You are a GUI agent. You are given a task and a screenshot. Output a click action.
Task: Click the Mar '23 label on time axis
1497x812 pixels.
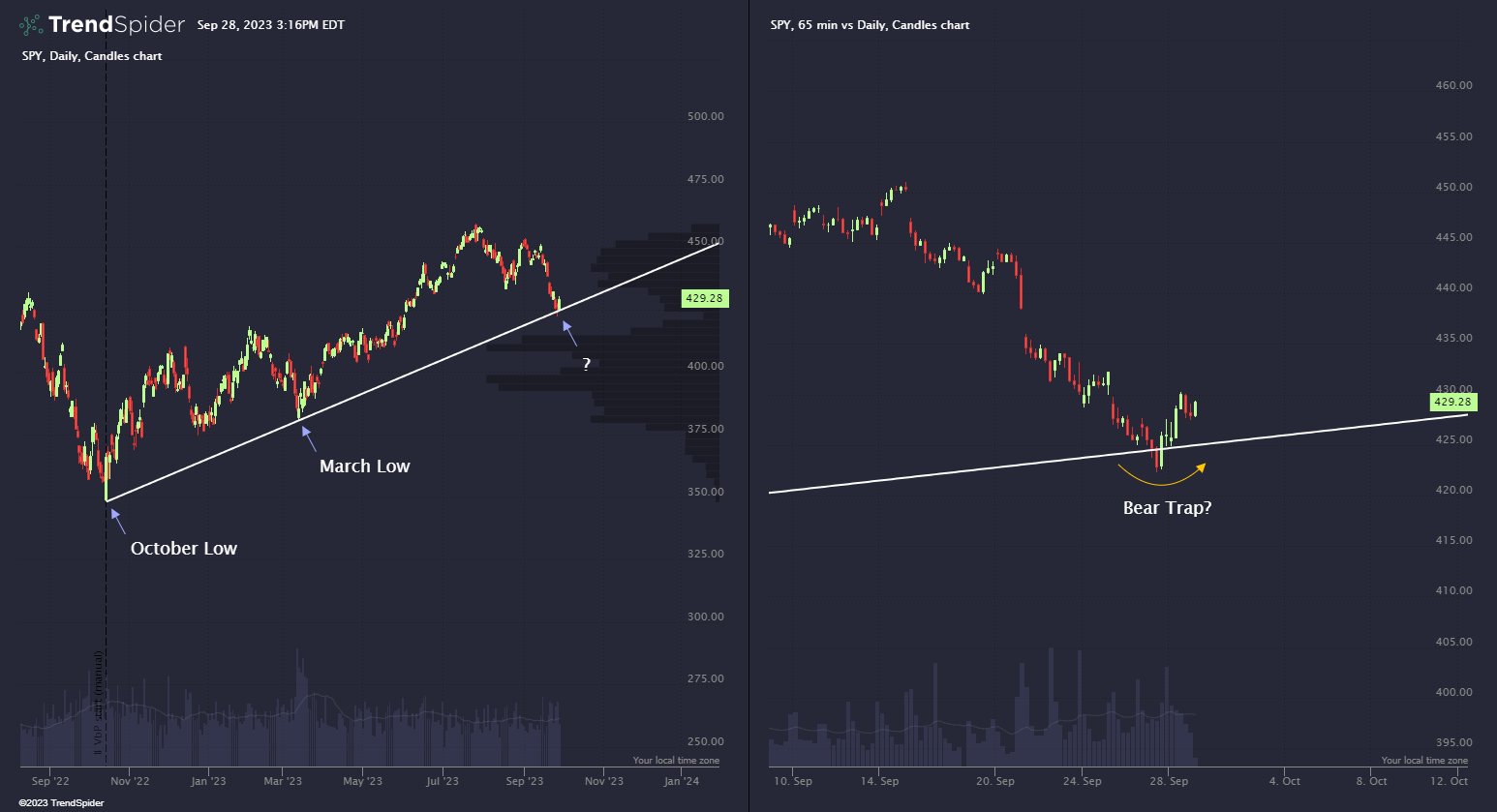[283, 781]
